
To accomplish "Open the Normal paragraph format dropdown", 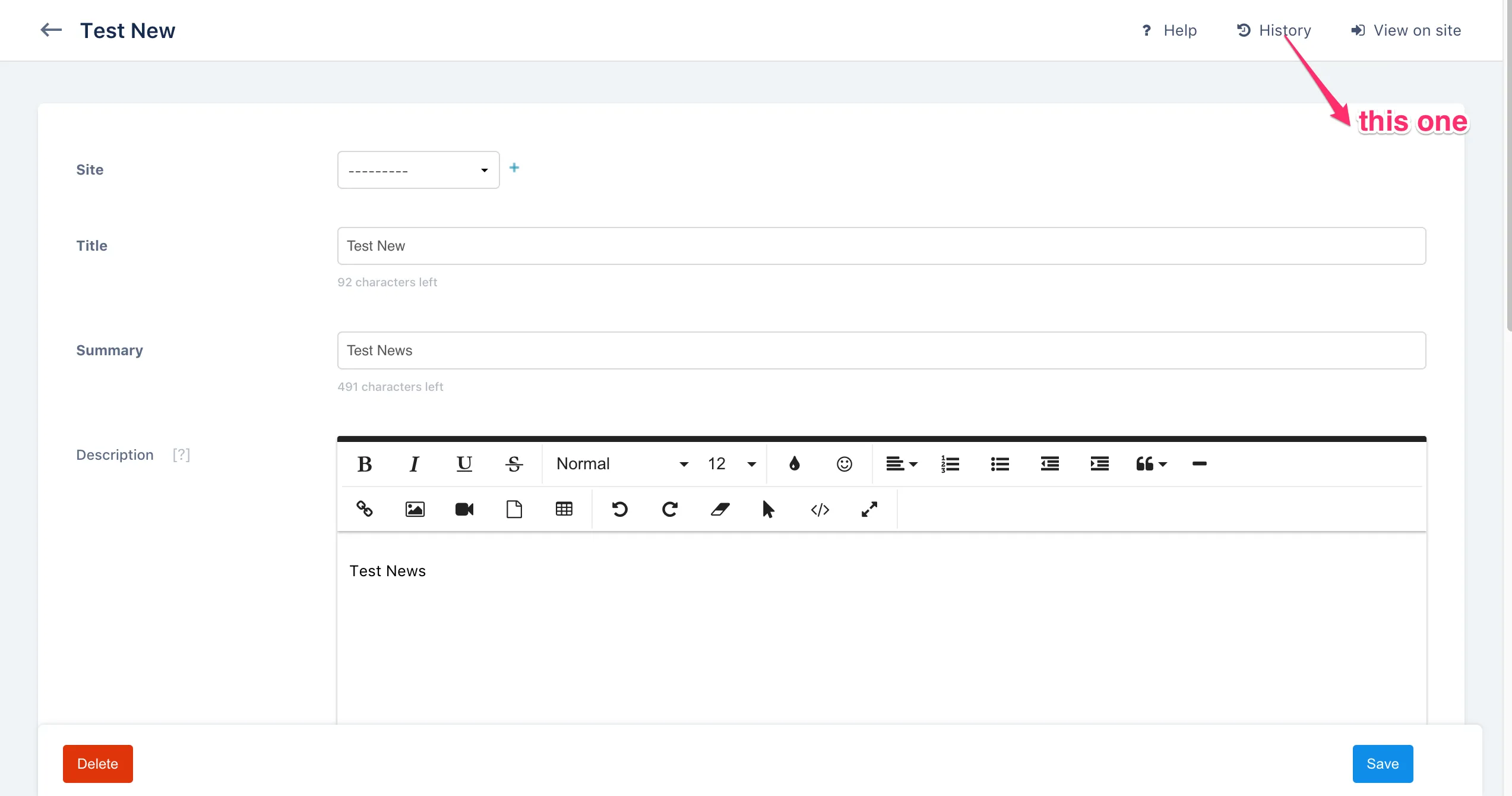I will pos(621,464).
